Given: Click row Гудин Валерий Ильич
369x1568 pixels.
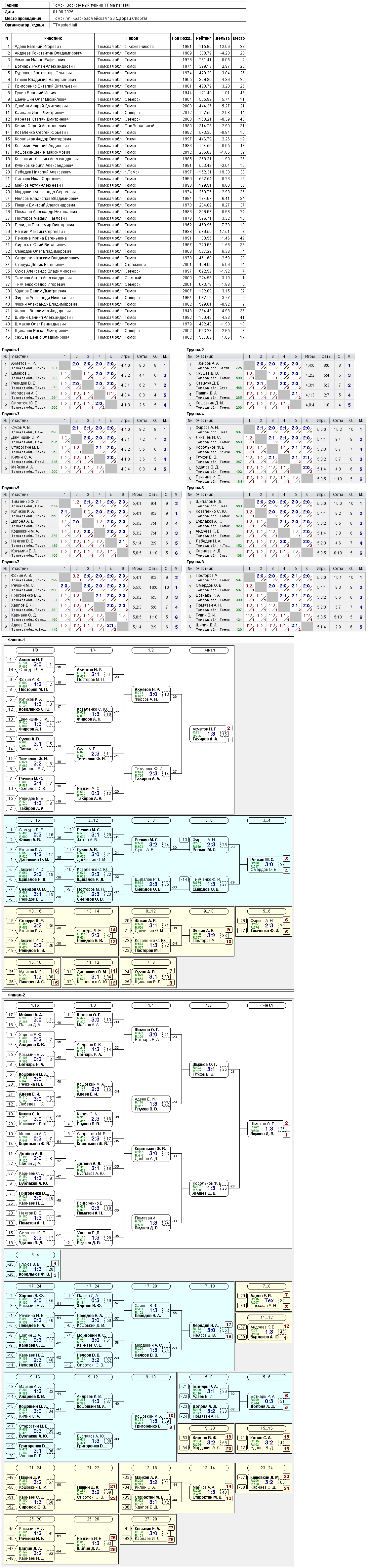Looking at the screenshot, I should [x=124, y=93].
